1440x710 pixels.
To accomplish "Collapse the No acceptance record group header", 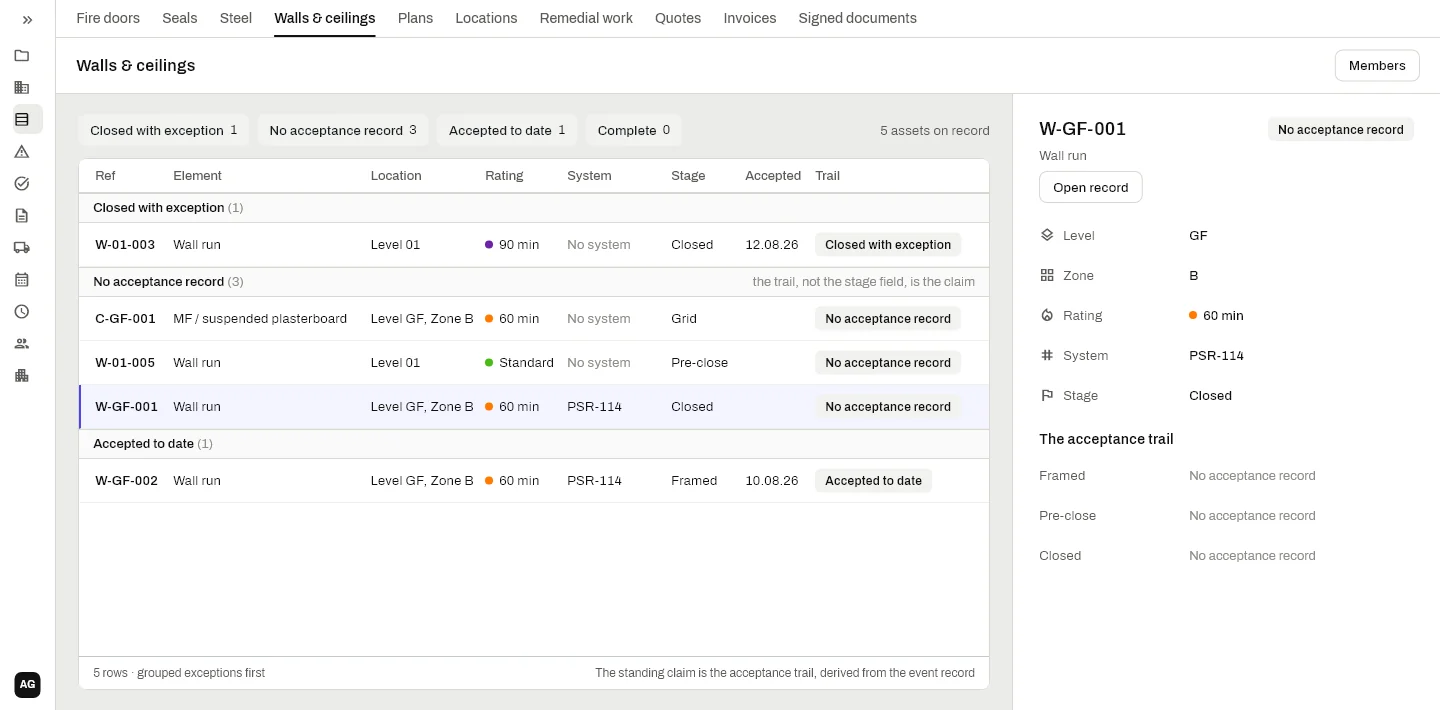I will coord(534,282).
